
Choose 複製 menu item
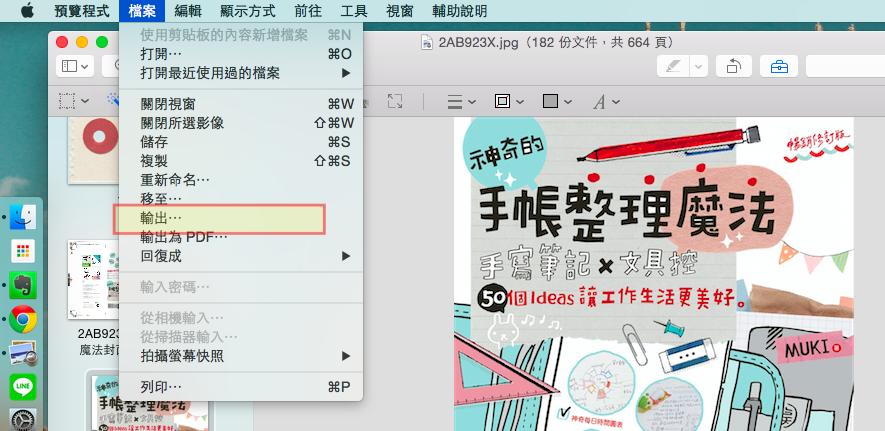click(241, 161)
